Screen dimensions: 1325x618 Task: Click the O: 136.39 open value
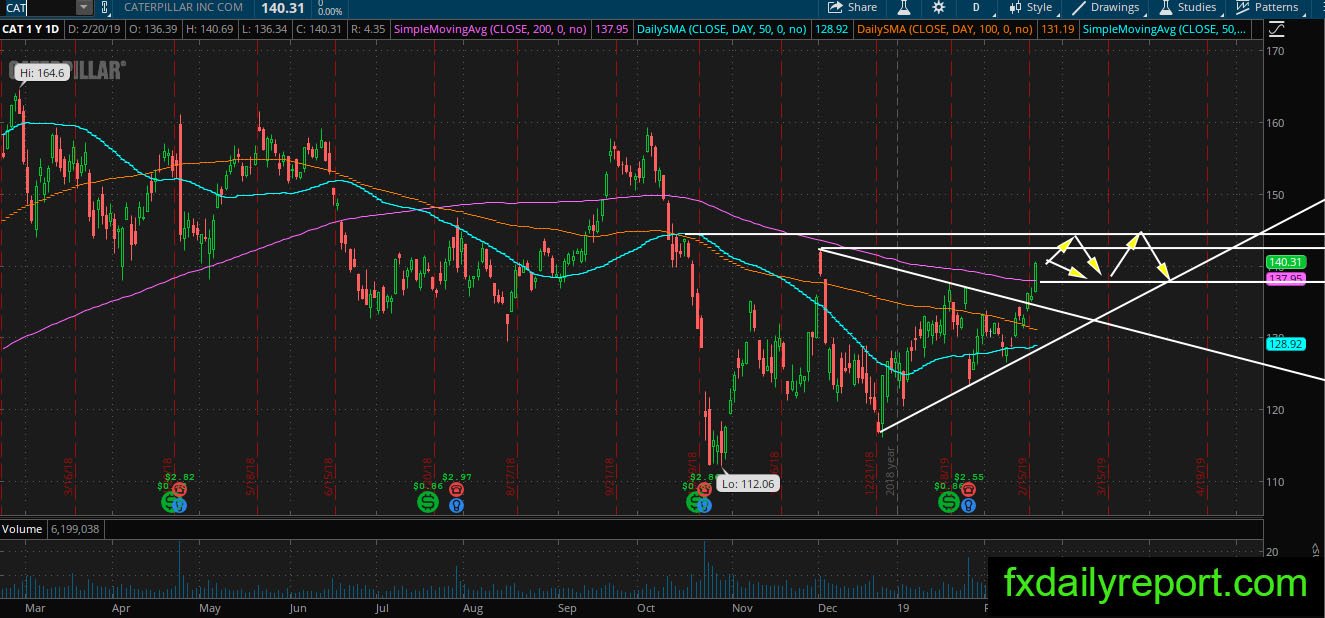point(155,30)
